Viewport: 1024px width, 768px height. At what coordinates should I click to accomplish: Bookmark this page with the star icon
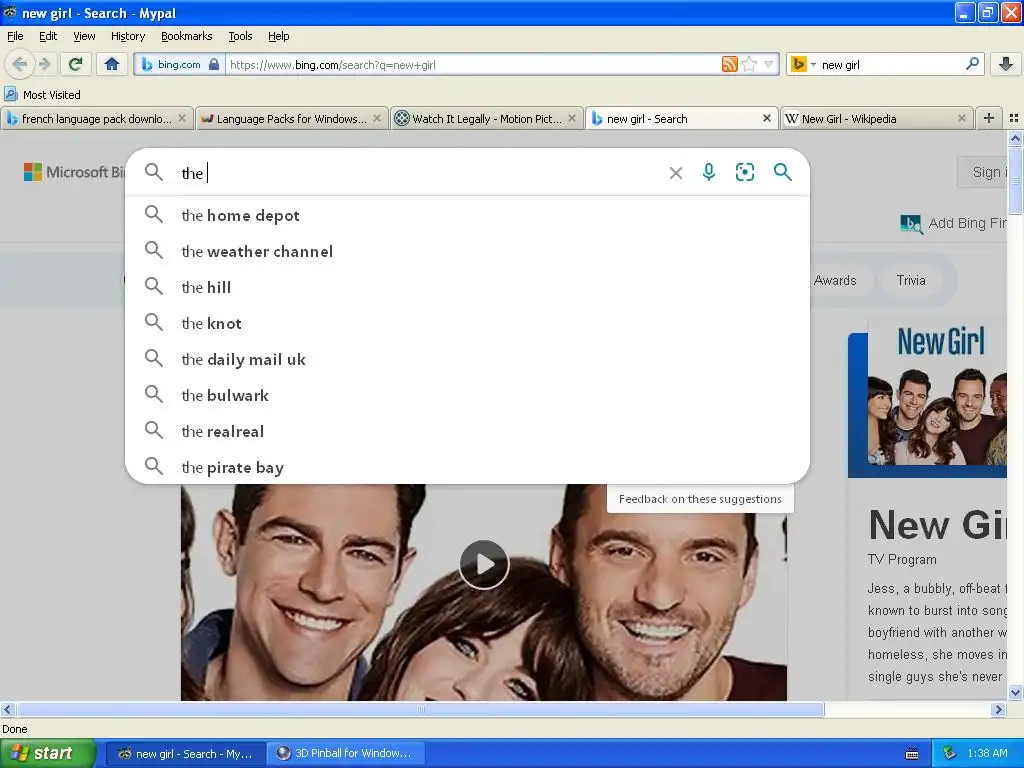[749, 64]
